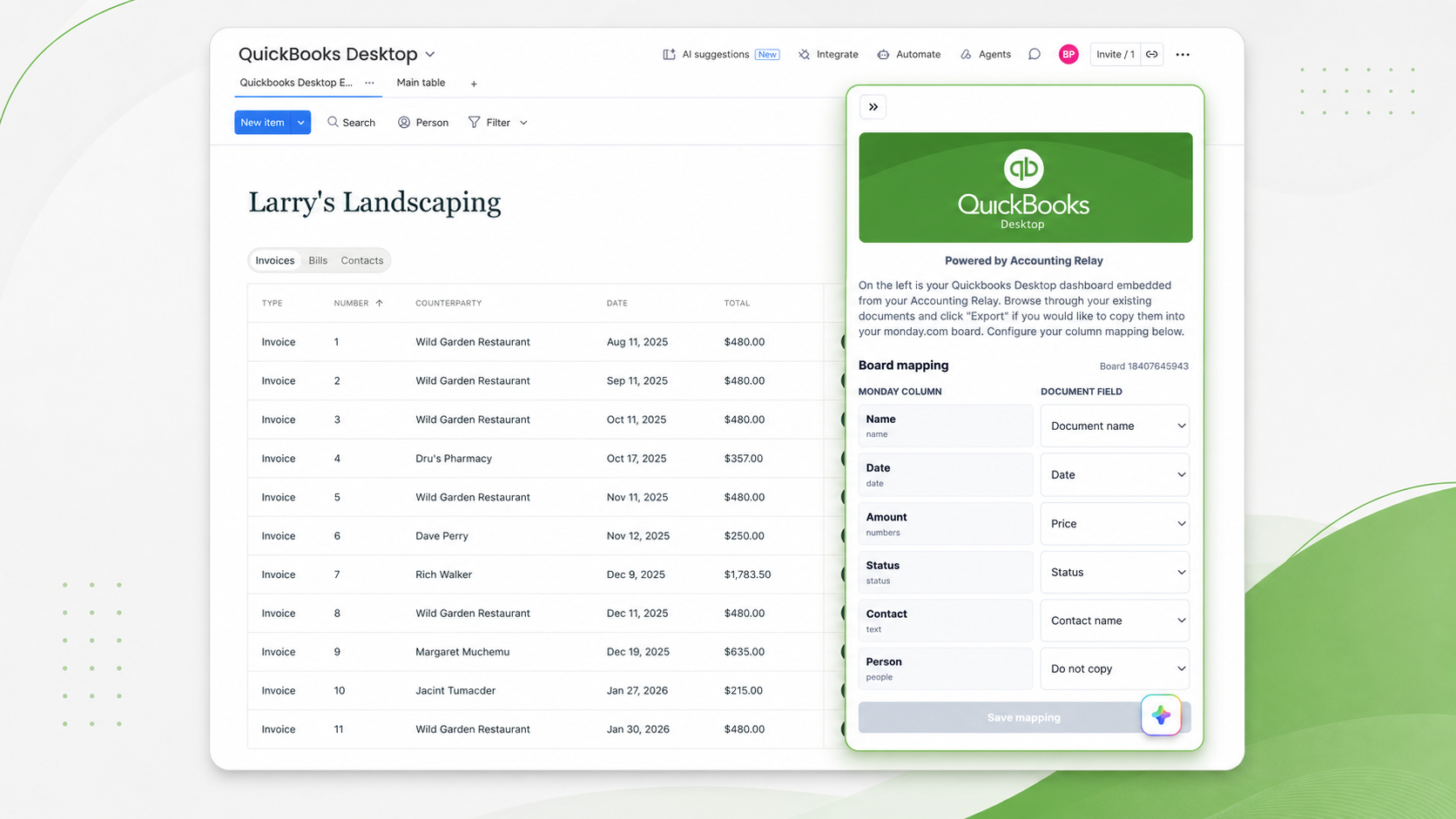Viewport: 1456px width, 819px height.
Task: Open the discussion chat bubble icon
Action: point(1034,54)
